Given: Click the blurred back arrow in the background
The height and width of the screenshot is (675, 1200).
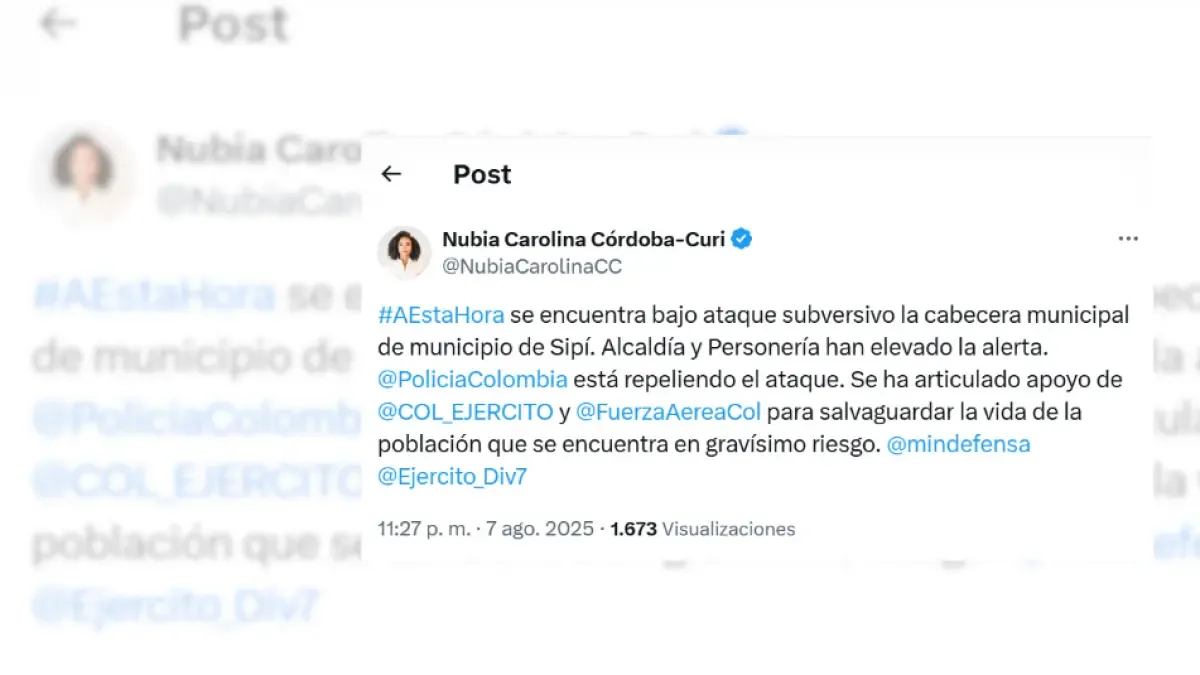Looking at the screenshot, I should click(57, 24).
